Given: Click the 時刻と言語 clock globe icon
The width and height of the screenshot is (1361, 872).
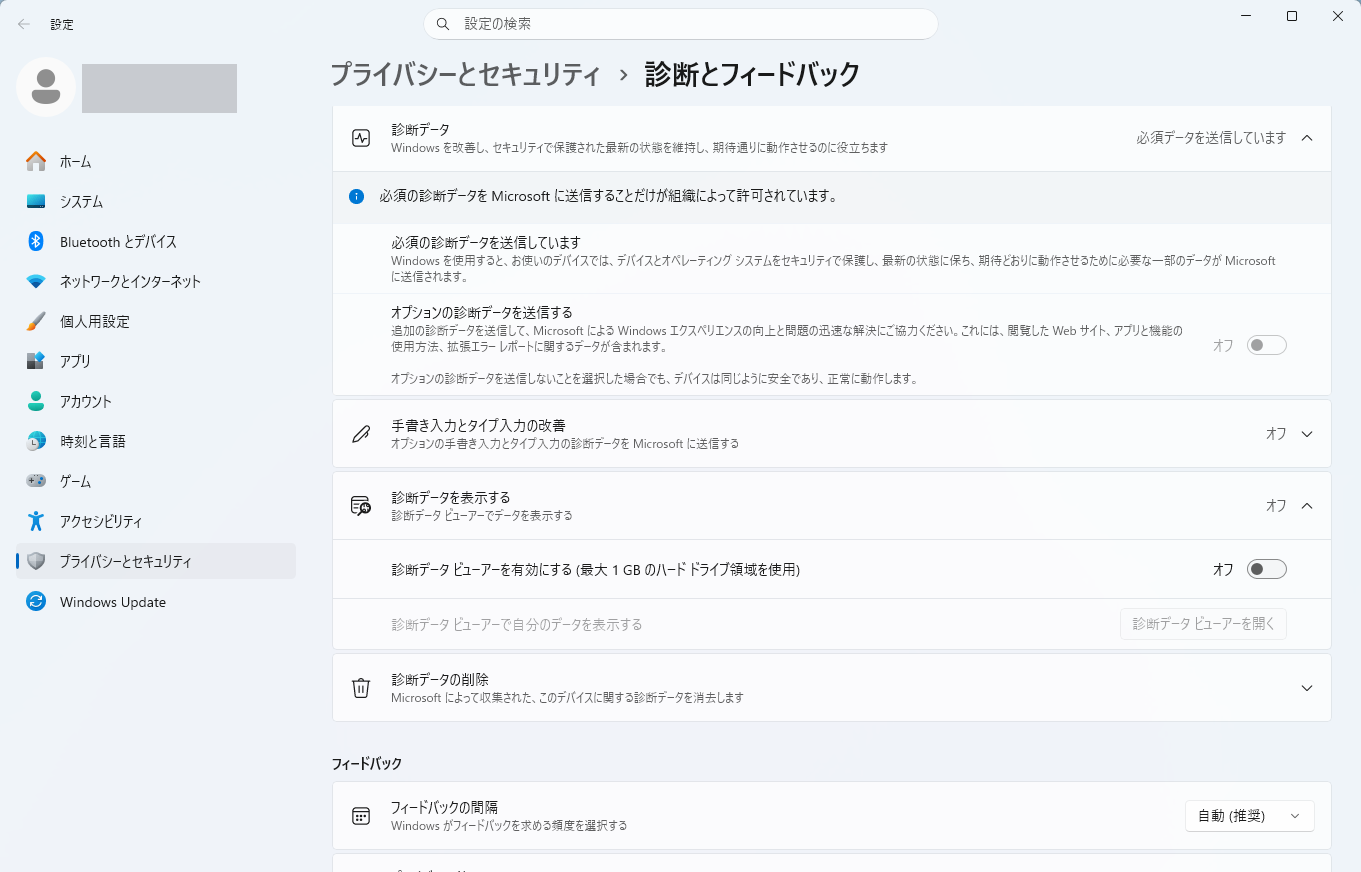Looking at the screenshot, I should [36, 441].
